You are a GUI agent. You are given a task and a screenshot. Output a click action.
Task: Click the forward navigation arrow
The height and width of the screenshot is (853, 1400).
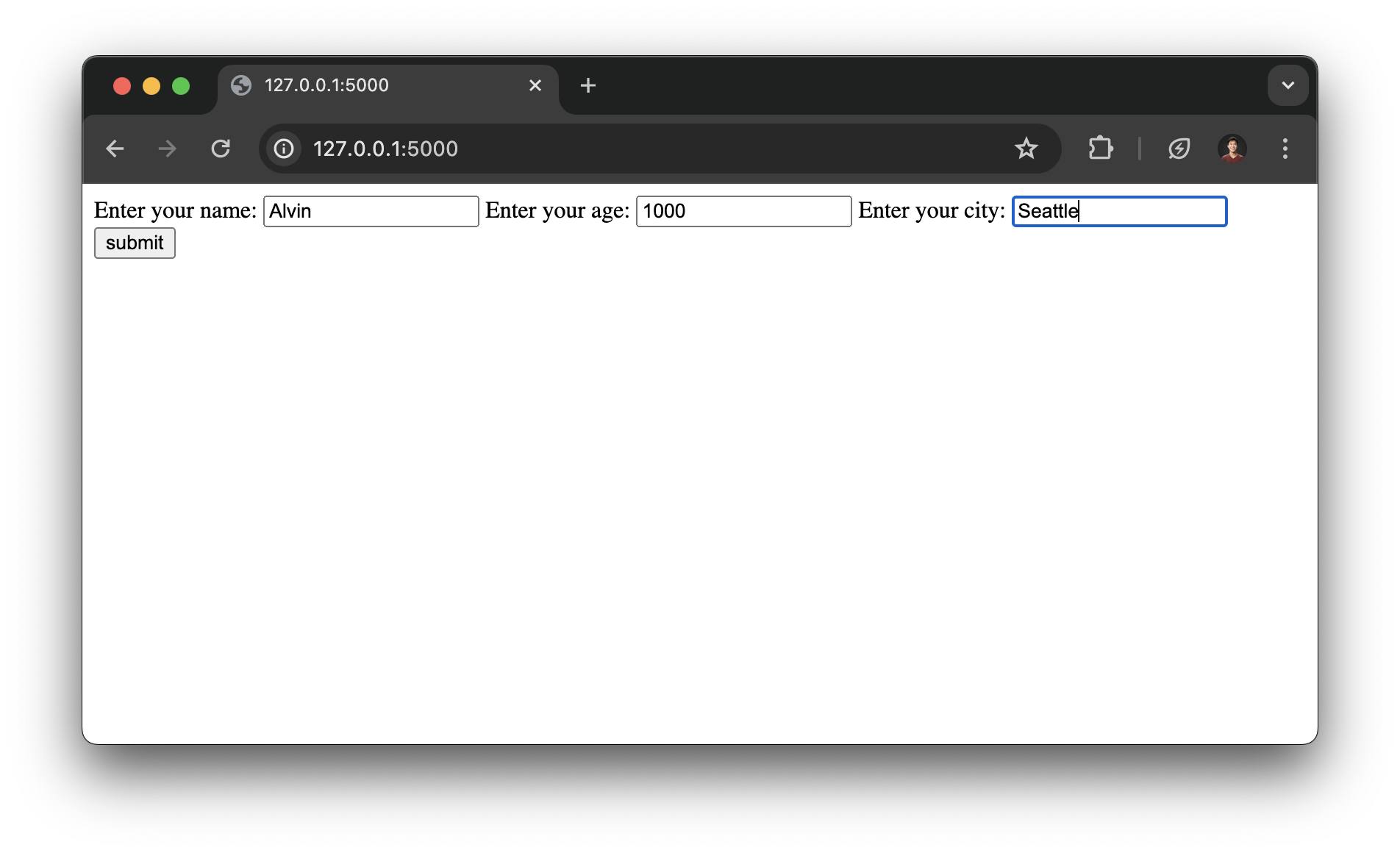pyautogui.click(x=168, y=149)
